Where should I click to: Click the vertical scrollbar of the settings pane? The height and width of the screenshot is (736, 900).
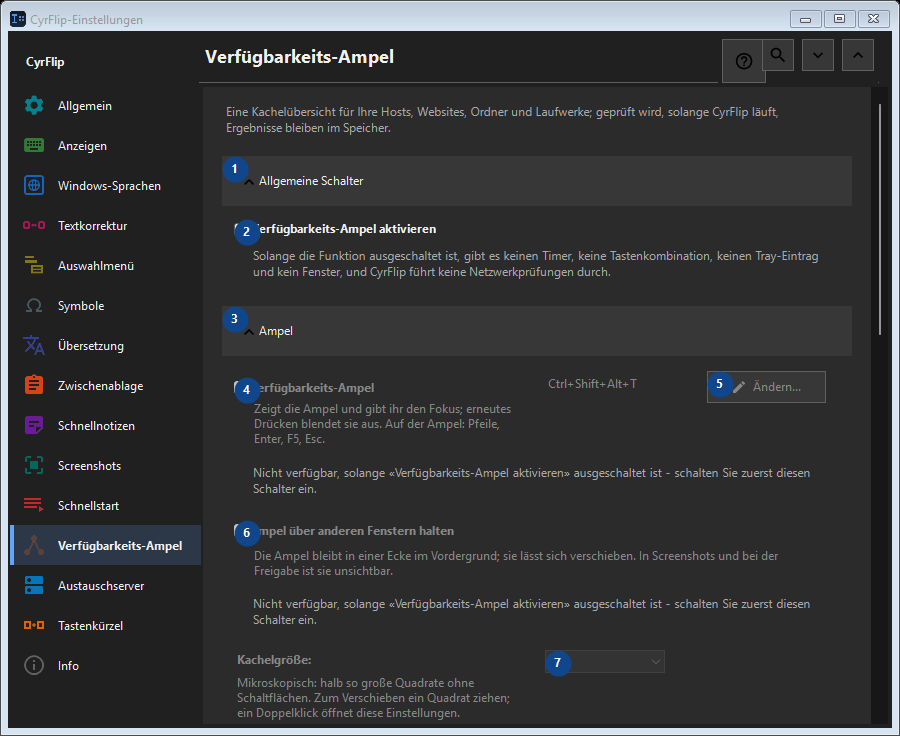click(880, 219)
